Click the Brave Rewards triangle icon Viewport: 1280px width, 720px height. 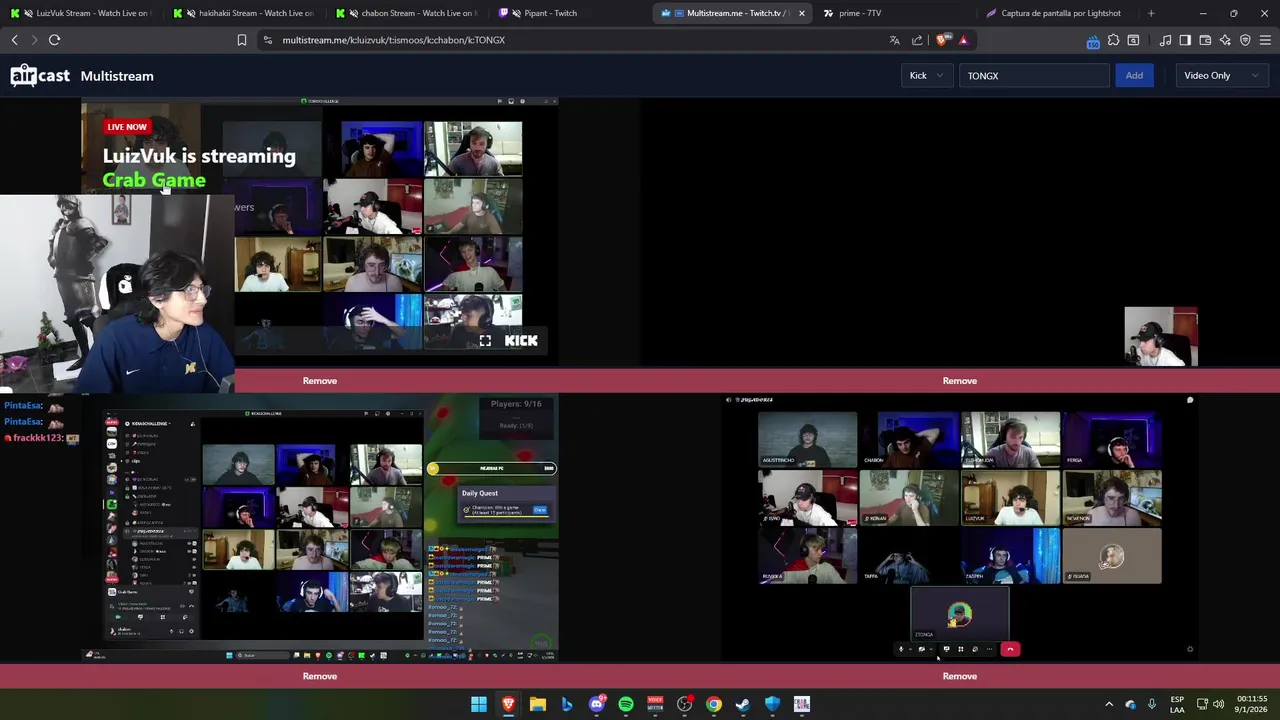tap(963, 40)
